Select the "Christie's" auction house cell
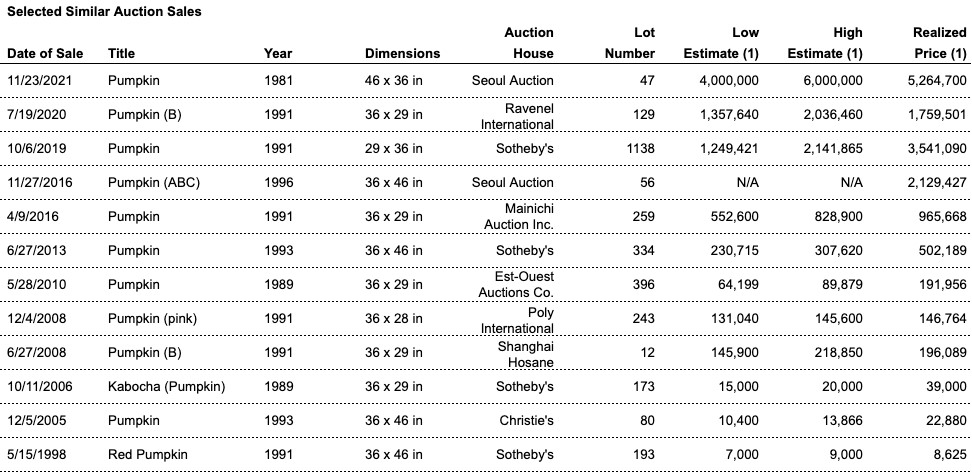972x476 pixels. [x=527, y=420]
